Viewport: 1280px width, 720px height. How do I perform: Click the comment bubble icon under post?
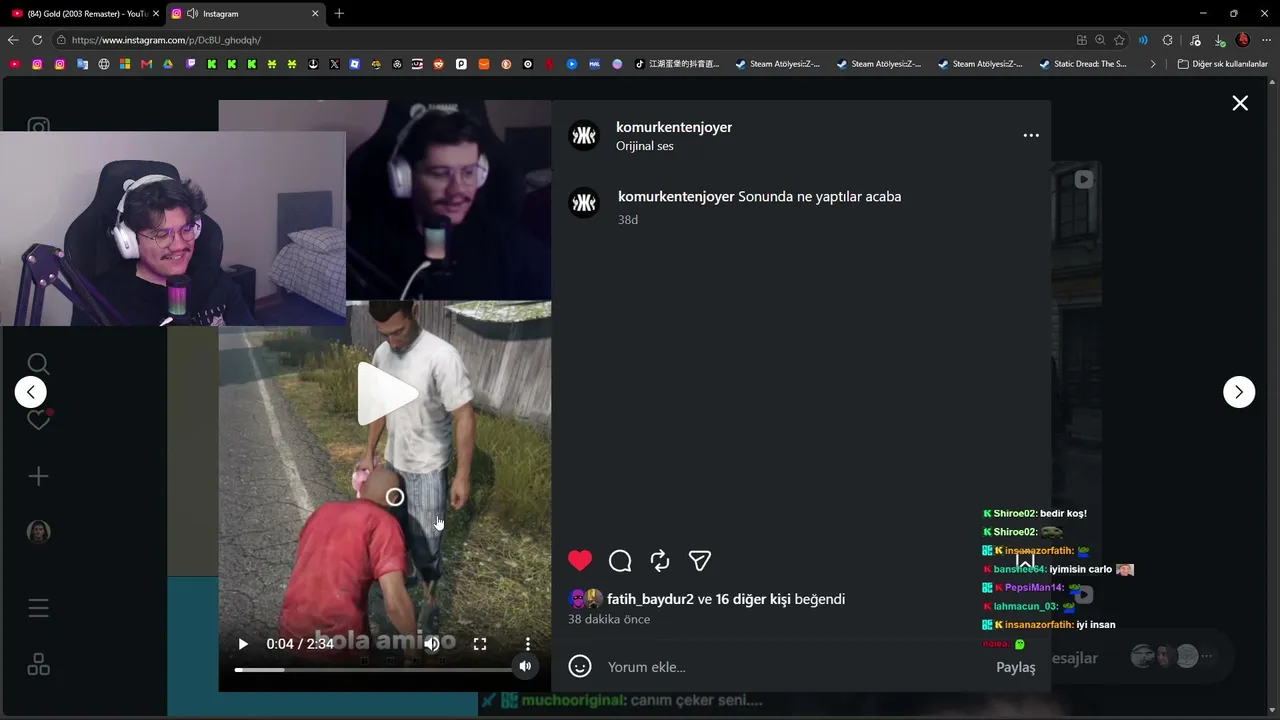pos(620,561)
